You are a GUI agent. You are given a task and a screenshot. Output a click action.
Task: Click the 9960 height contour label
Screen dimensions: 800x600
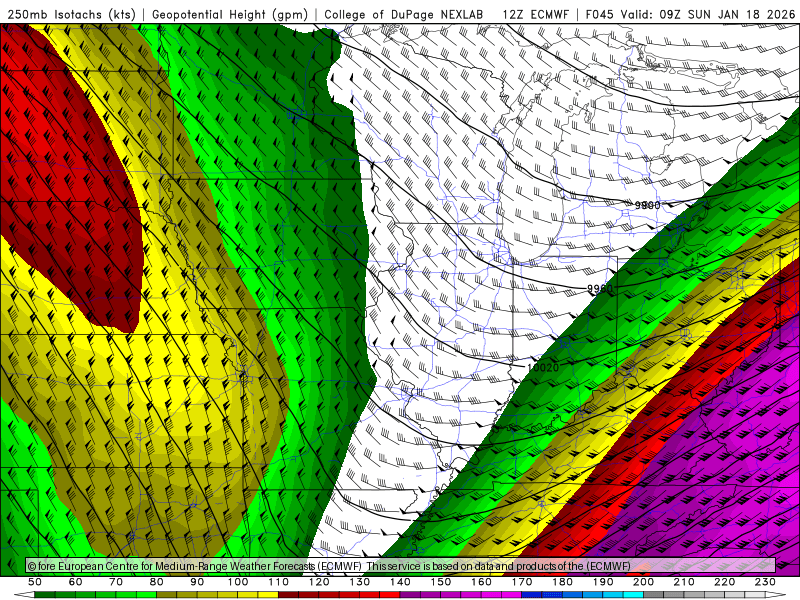599,289
